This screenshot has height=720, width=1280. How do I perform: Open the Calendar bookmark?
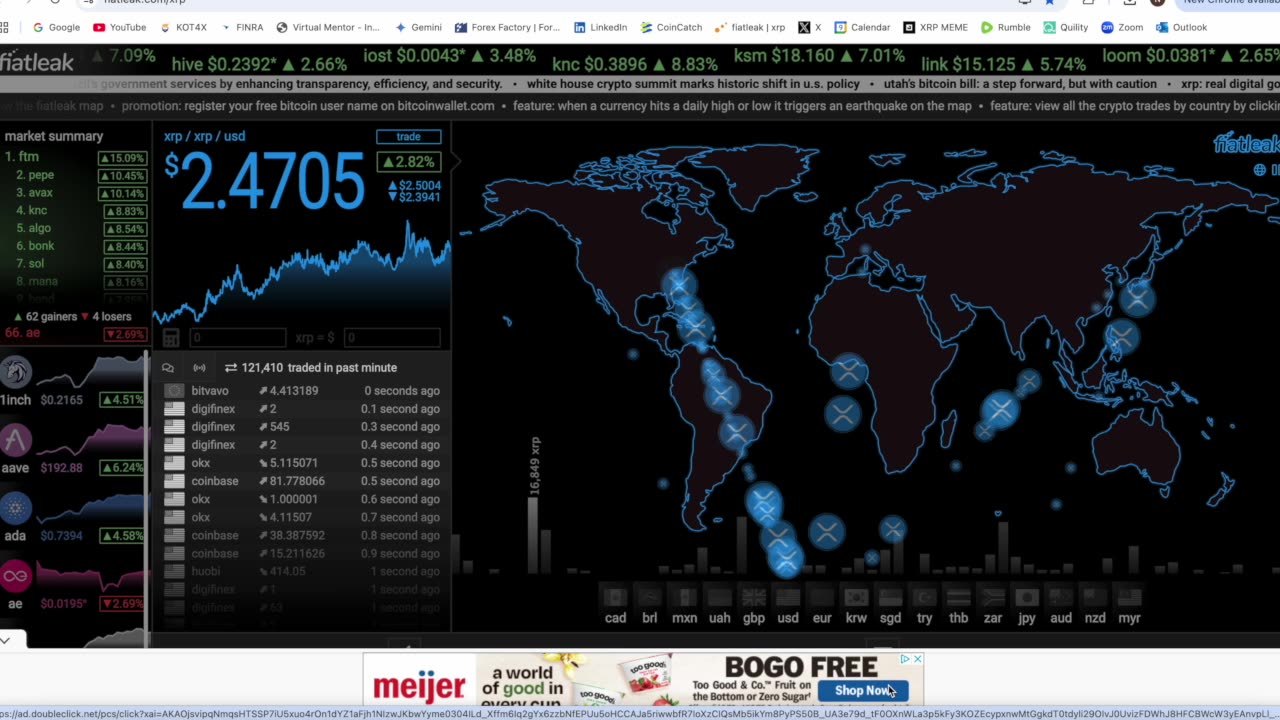(862, 27)
